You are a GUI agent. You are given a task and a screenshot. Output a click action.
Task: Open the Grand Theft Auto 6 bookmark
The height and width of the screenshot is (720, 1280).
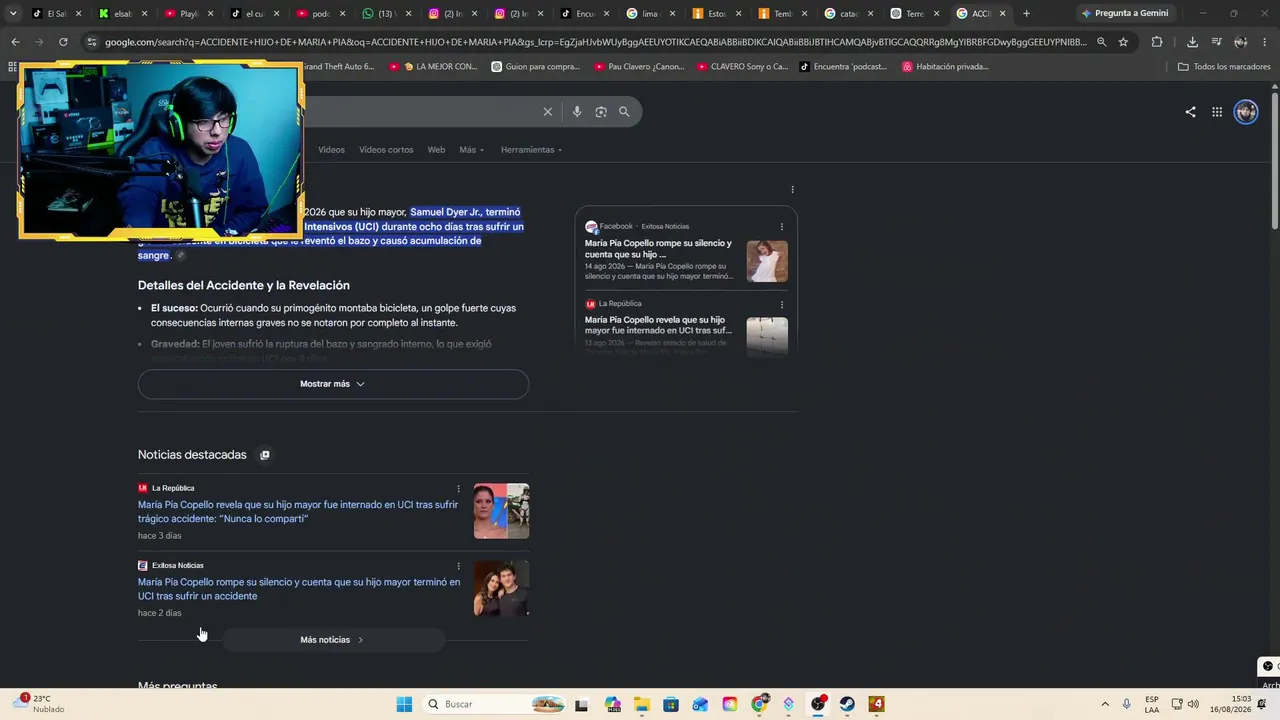(x=340, y=67)
